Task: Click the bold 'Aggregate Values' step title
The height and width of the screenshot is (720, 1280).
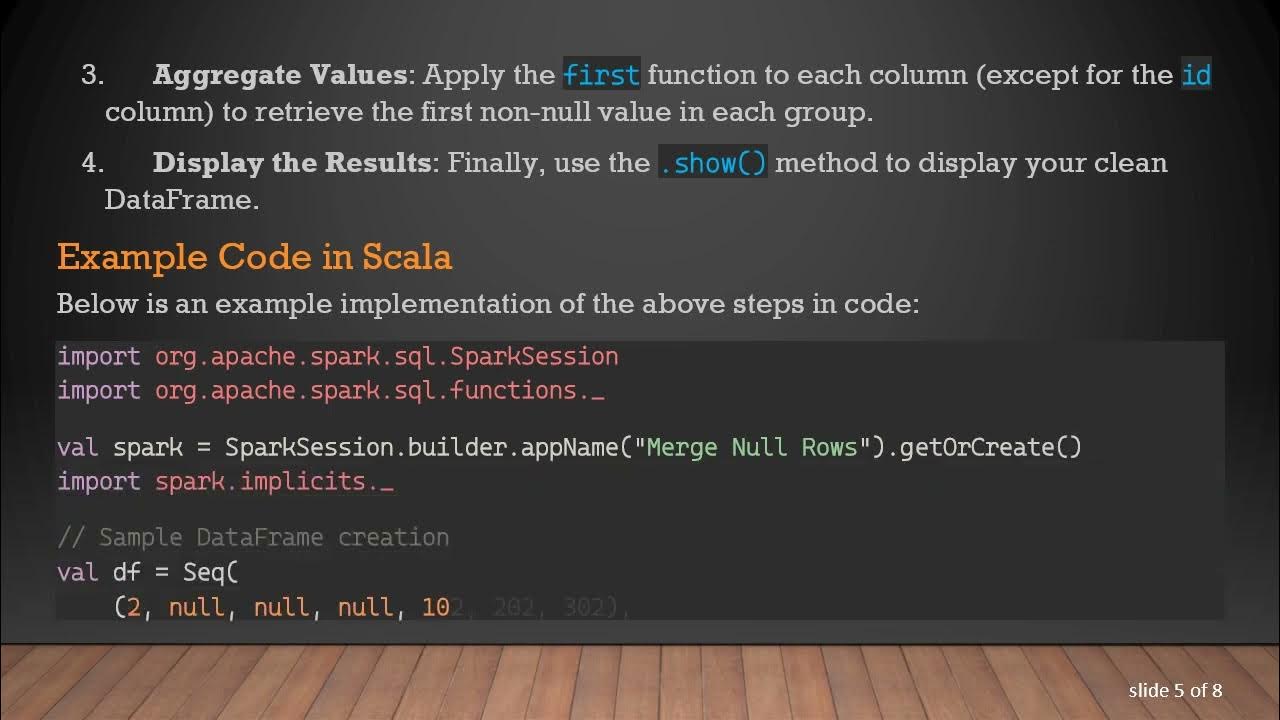Action: click(x=280, y=75)
